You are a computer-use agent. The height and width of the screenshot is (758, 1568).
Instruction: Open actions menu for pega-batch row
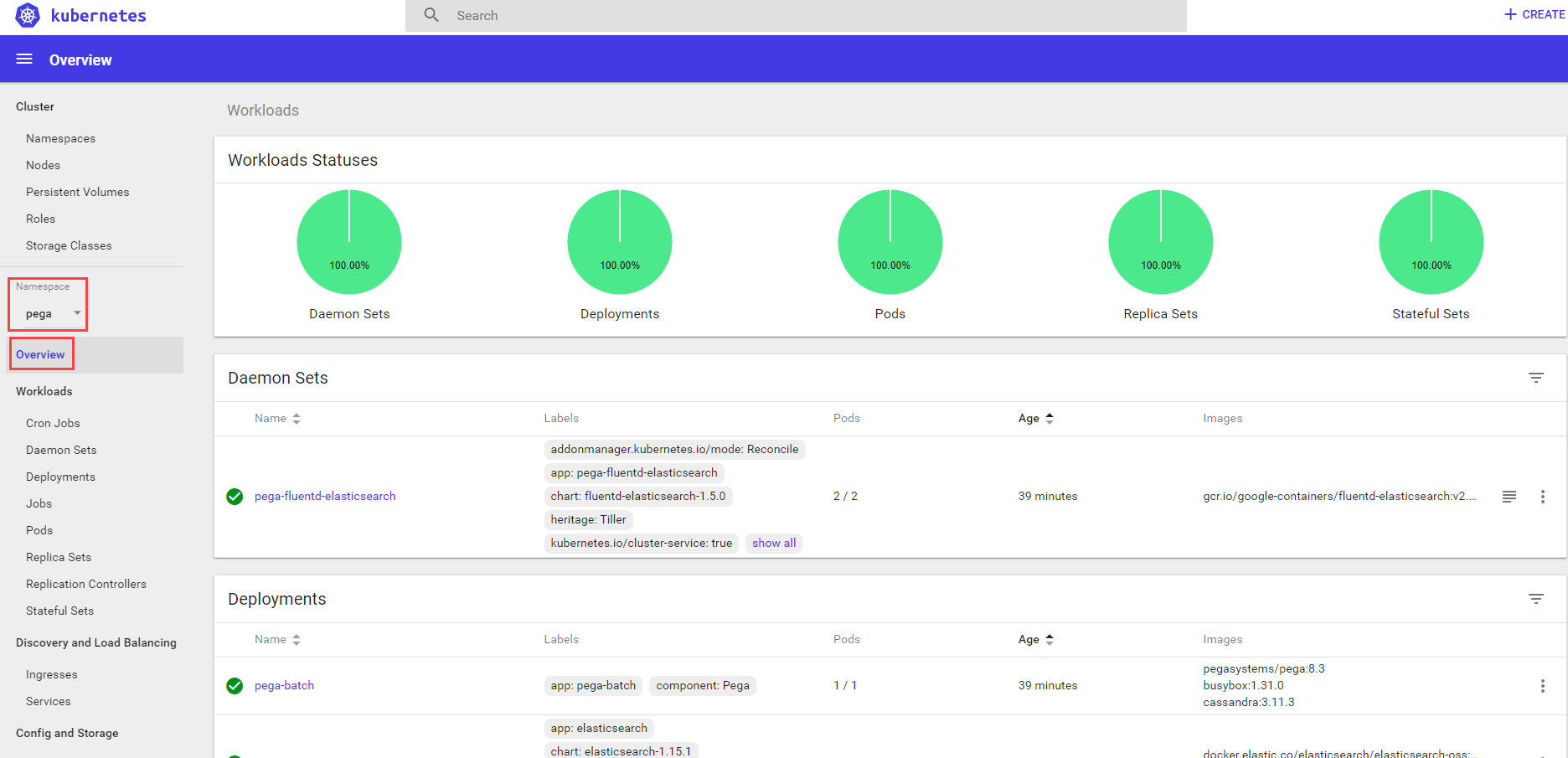(1543, 686)
